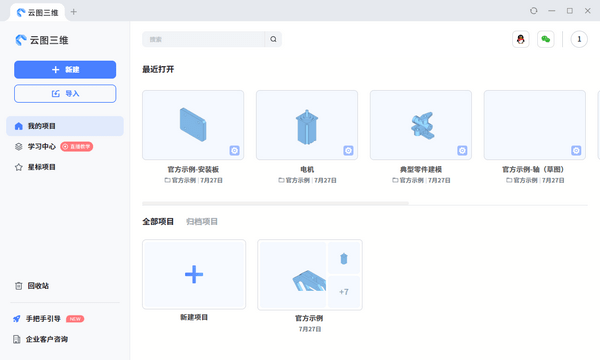Screen dimensions: 600x360
Task: Click the trash icon beside 回收站
Action: 18,286
